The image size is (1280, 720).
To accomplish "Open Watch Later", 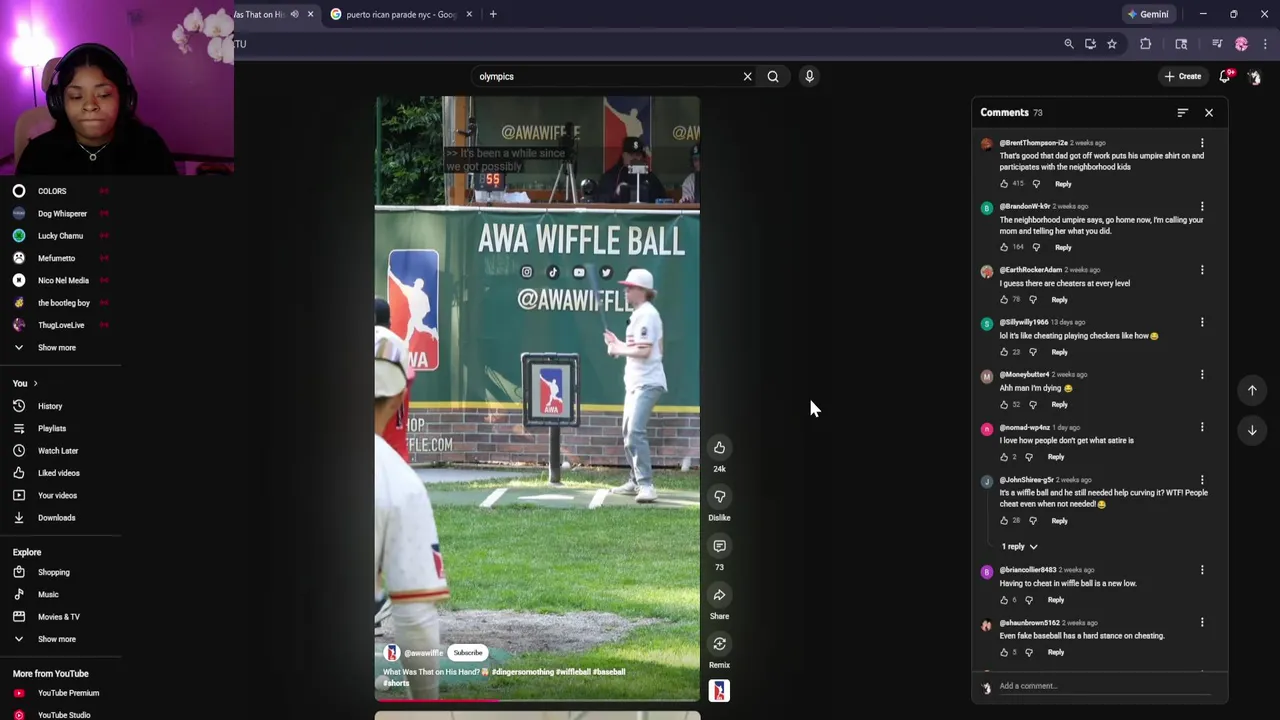I will tap(60, 451).
